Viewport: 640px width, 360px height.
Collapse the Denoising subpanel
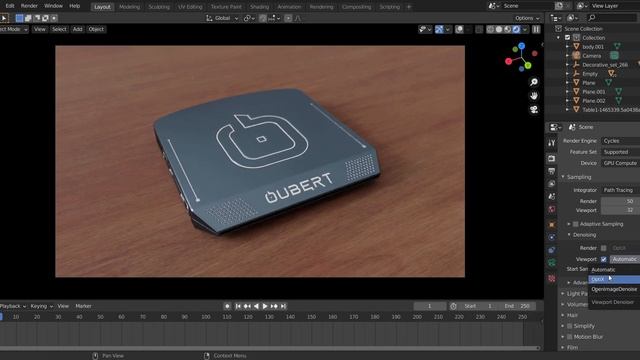(569, 235)
